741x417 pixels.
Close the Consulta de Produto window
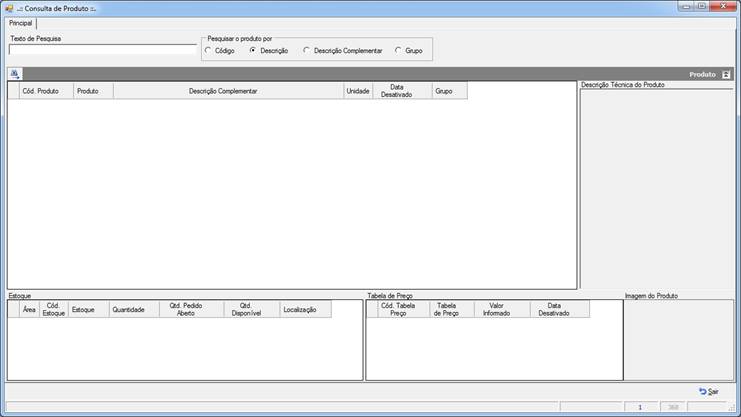click(x=723, y=6)
